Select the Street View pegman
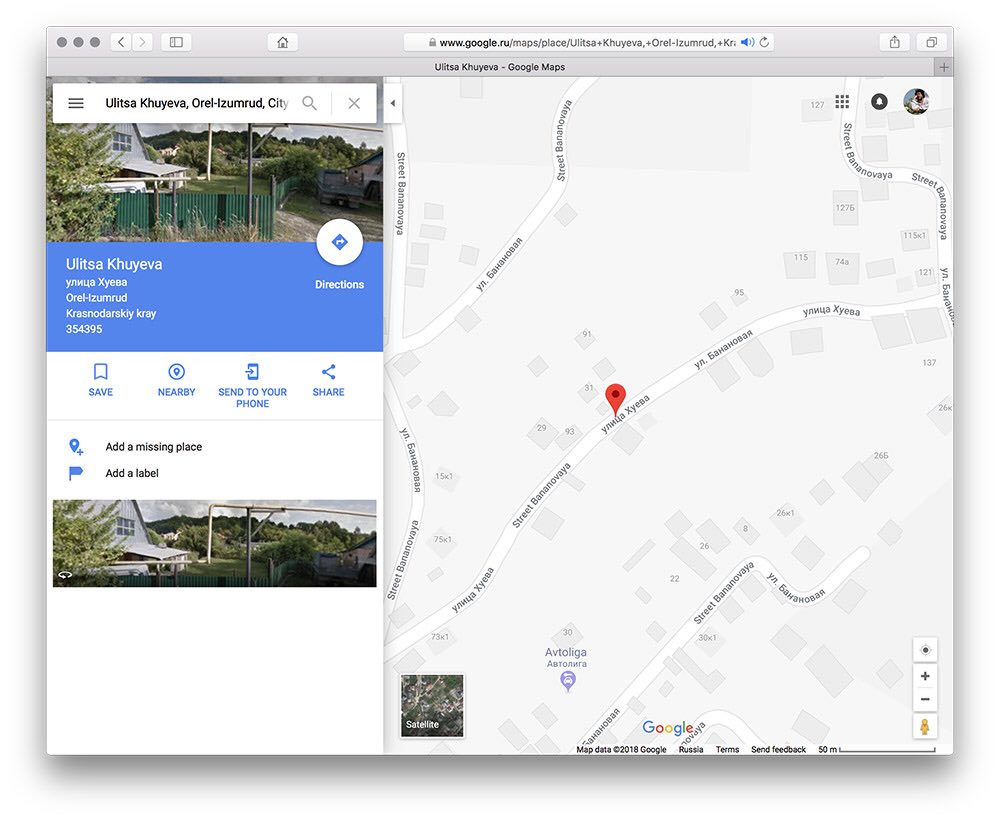The image size is (1000, 821). [x=924, y=726]
